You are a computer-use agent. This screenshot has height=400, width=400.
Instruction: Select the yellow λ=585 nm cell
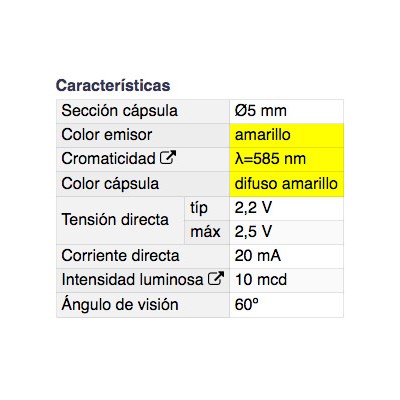(x=287, y=159)
